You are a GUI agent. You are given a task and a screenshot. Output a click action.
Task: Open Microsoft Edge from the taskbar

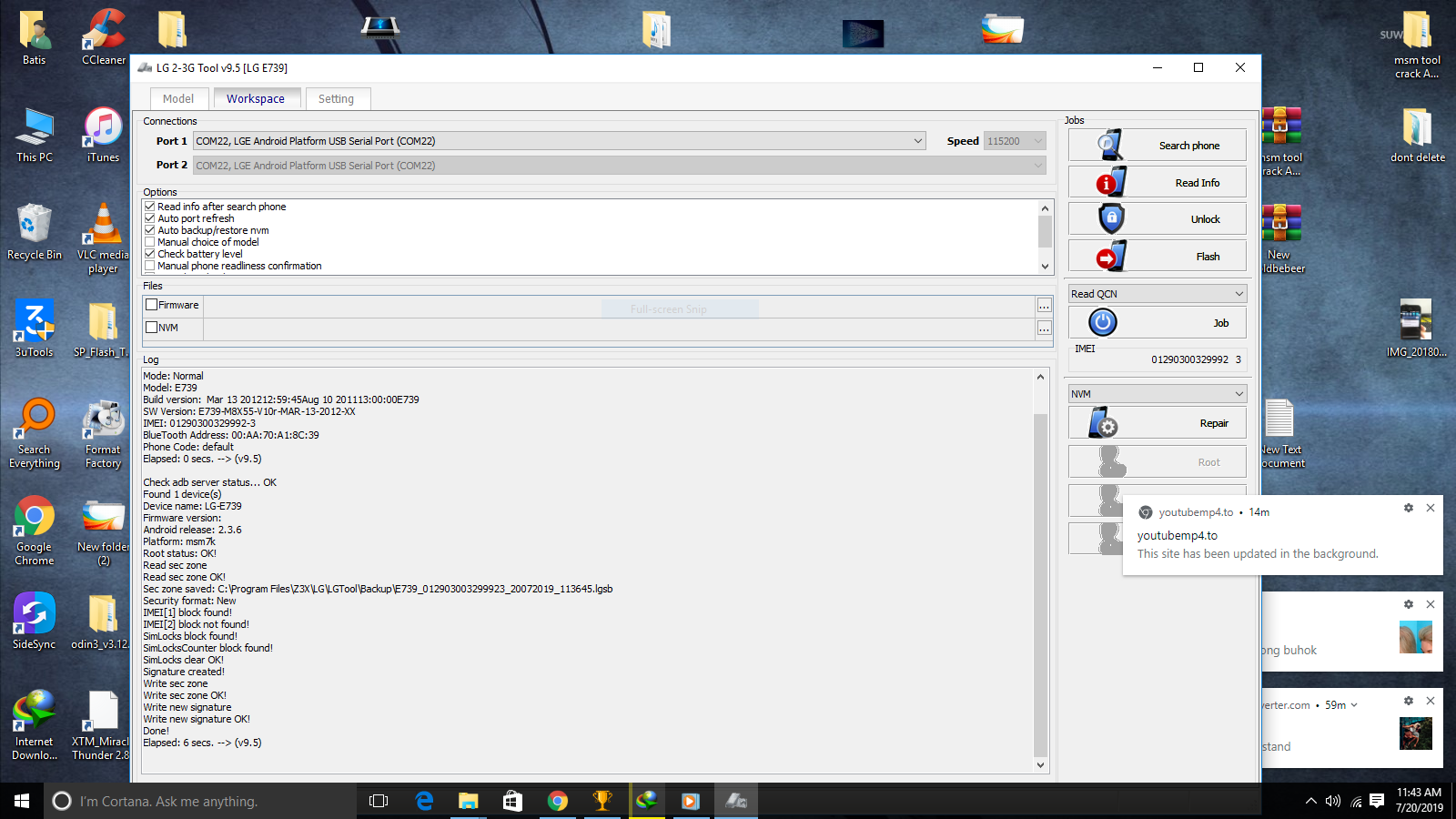click(x=424, y=801)
